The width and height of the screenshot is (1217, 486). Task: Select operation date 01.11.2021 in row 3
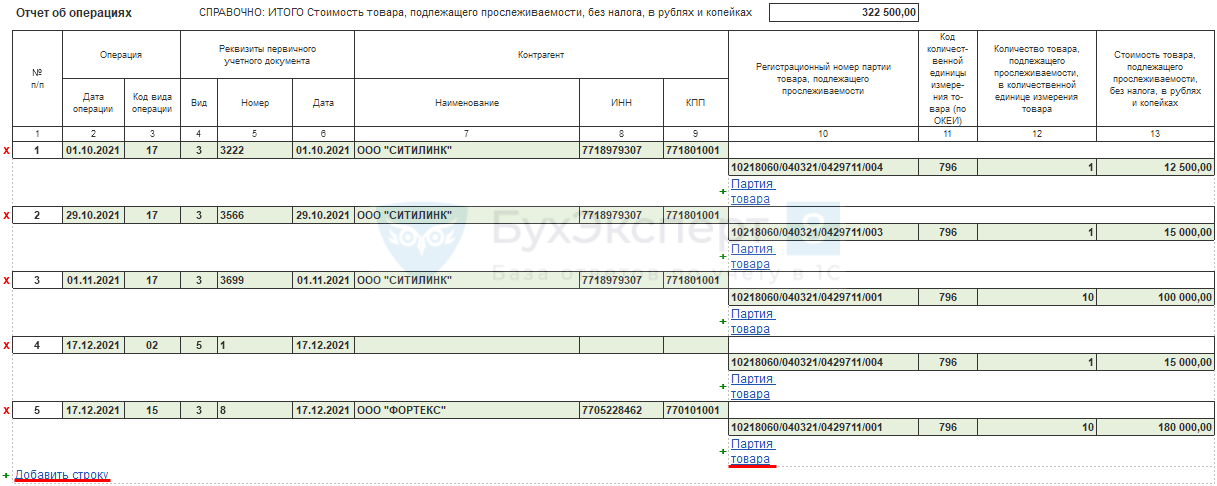coord(93,280)
